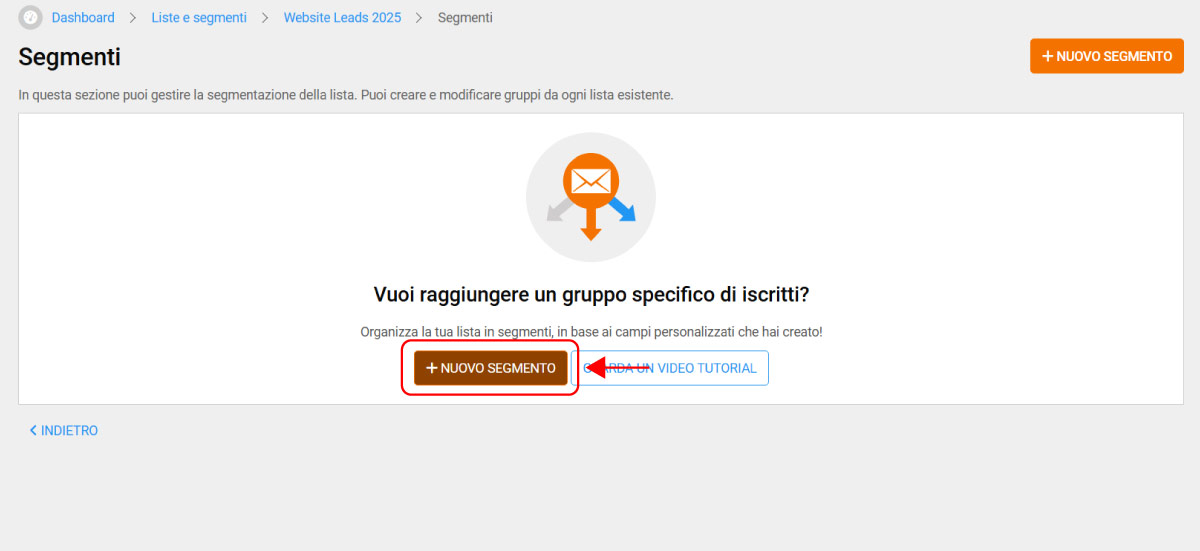
Task: Click the back chevron beside INDIETRO
Action: pyautogui.click(x=33, y=431)
